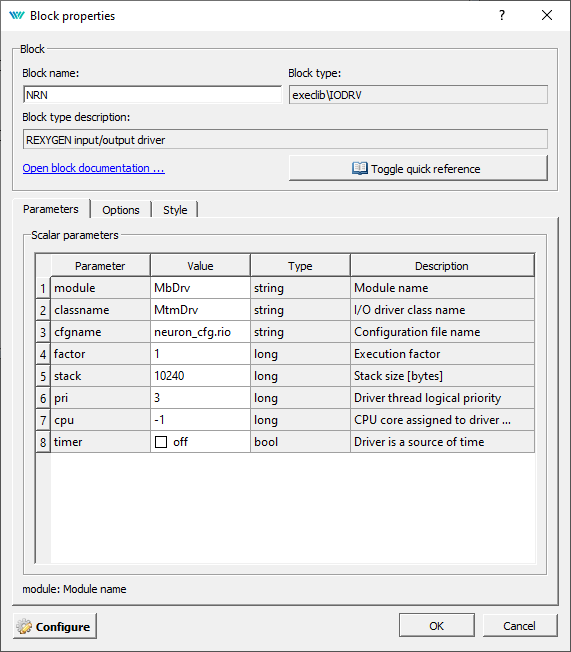Click the question mark help icon
Screen dimensions: 571x652
point(502,15)
